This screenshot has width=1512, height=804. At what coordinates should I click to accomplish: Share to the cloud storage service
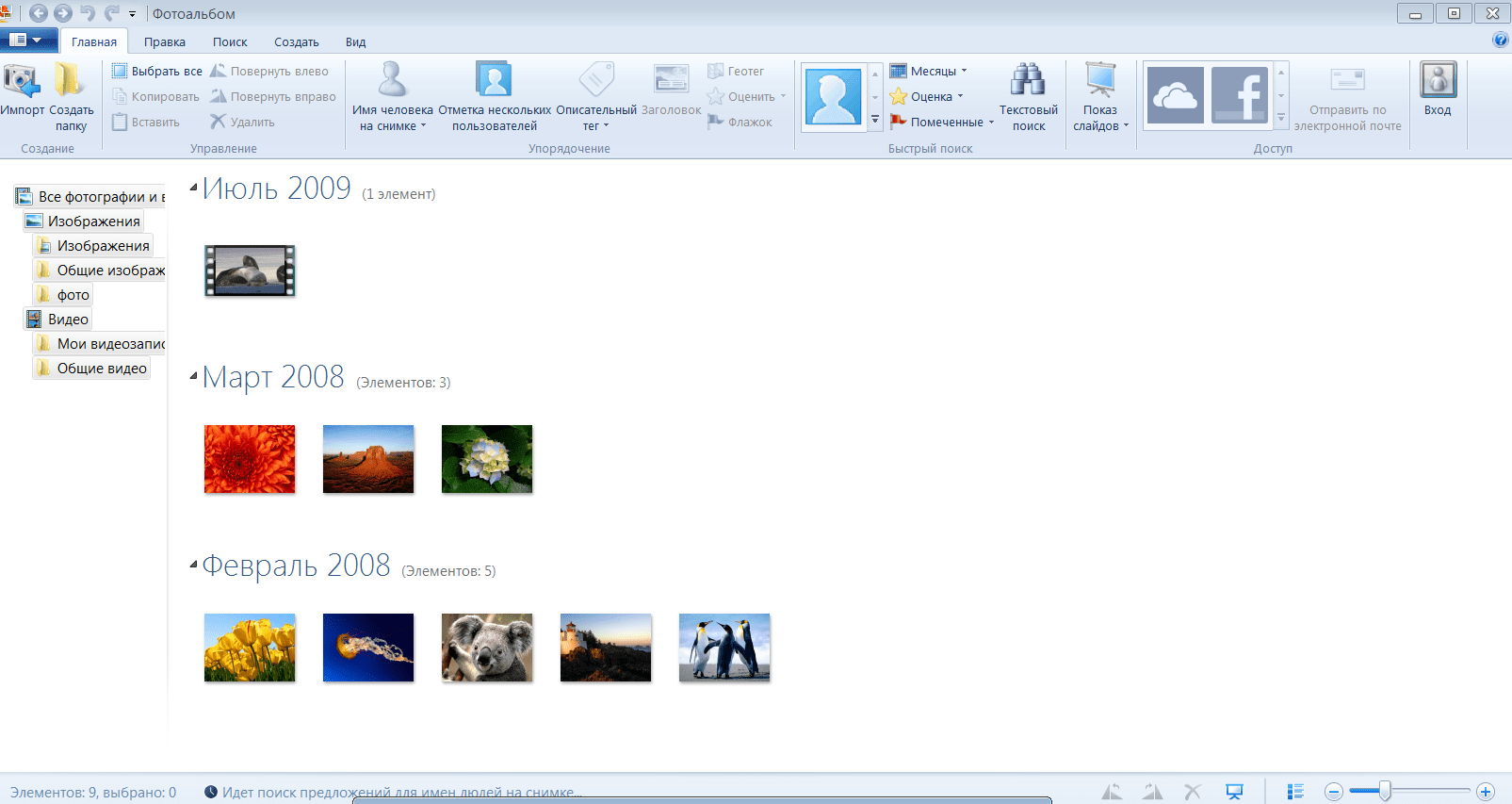click(x=1176, y=95)
